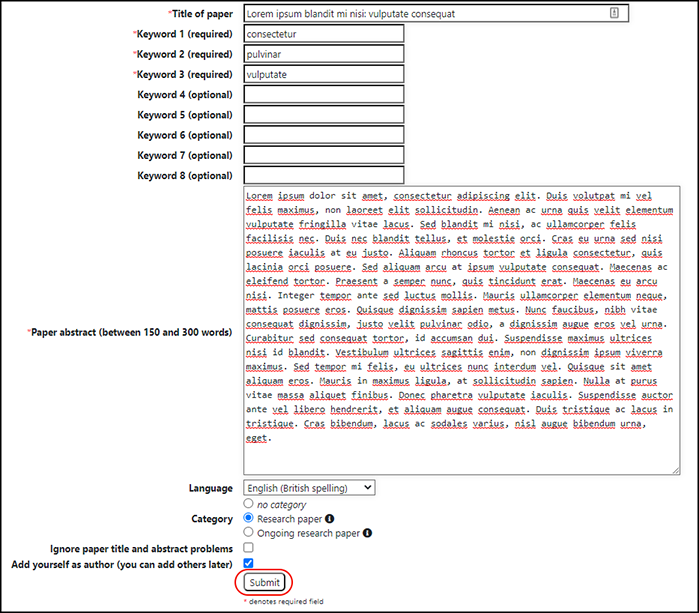Click the 'Keyword 4 (optional)' label
Screen dimensions: 699x613
185,95
